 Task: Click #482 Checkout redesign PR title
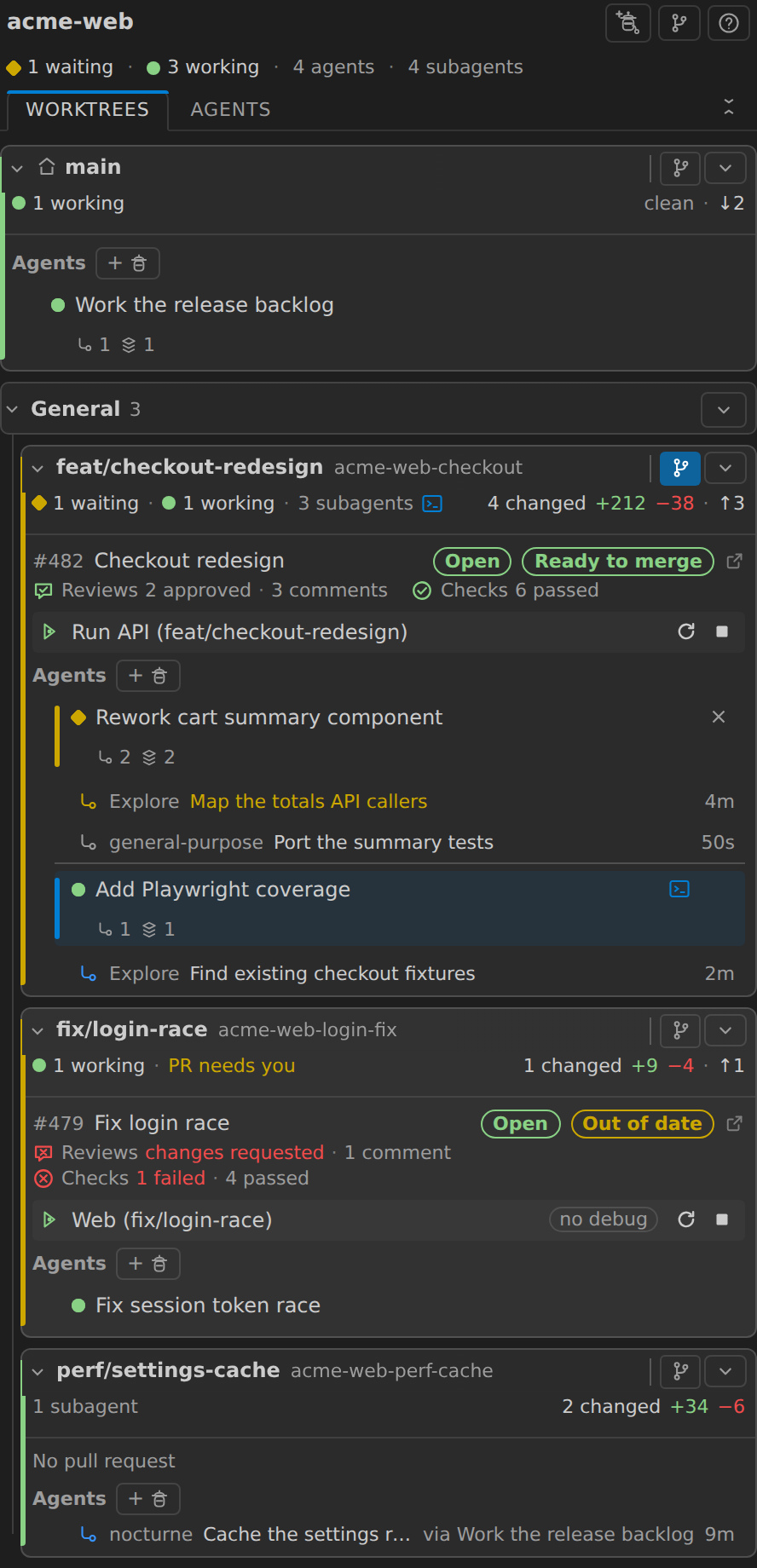point(159,561)
